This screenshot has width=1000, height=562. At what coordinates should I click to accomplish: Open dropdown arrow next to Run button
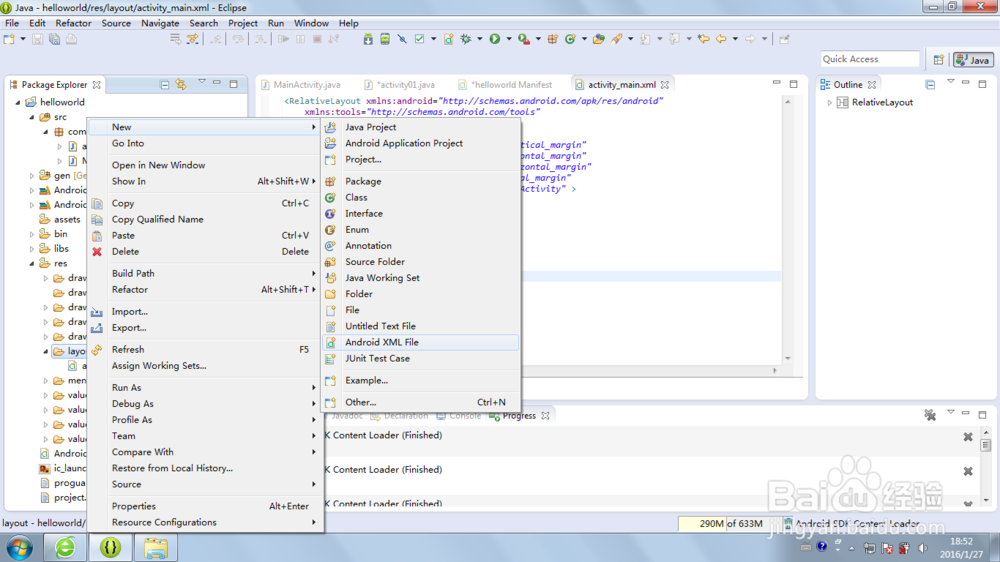click(508, 39)
